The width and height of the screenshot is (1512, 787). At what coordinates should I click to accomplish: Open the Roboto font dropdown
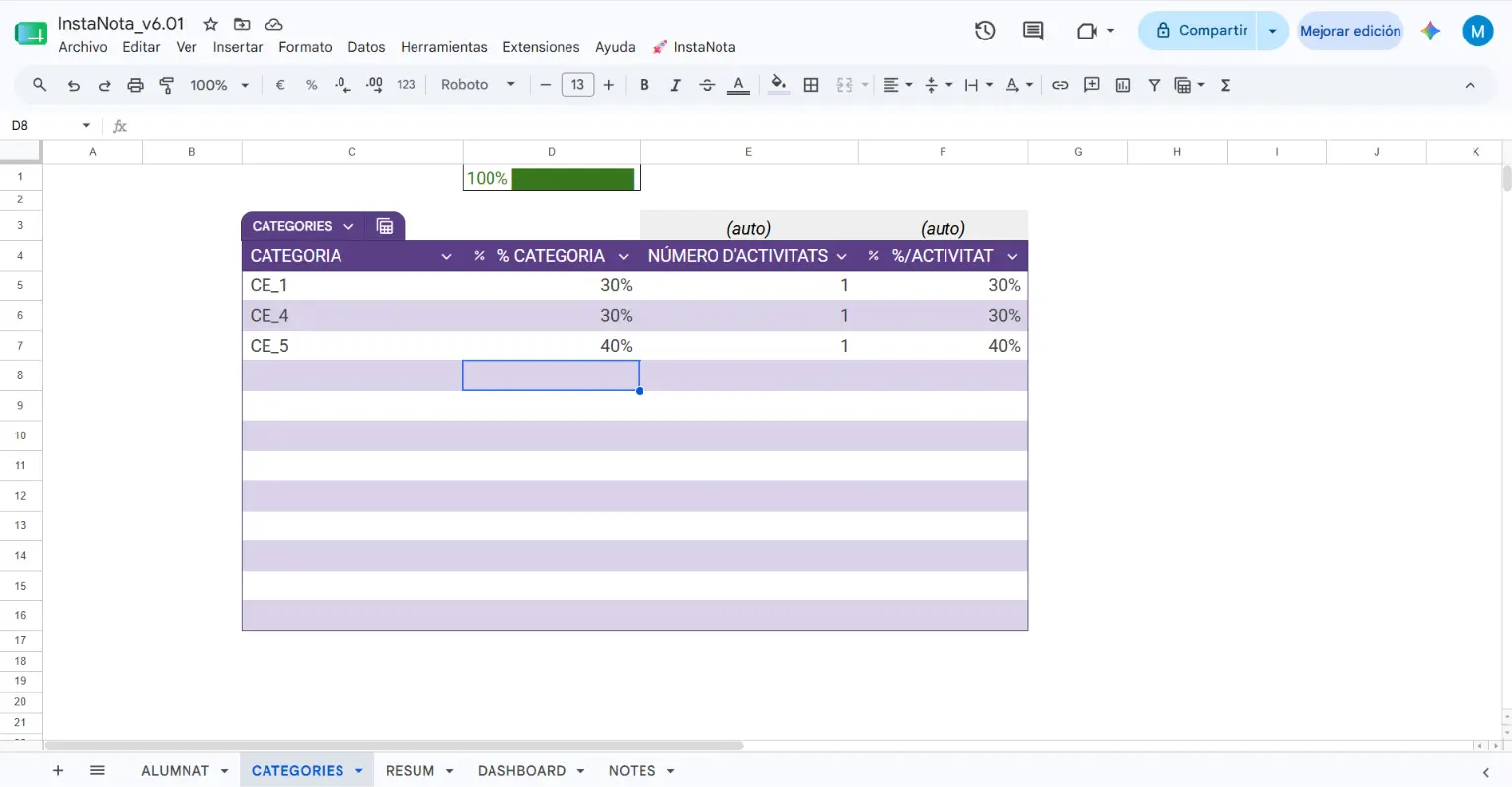click(478, 85)
